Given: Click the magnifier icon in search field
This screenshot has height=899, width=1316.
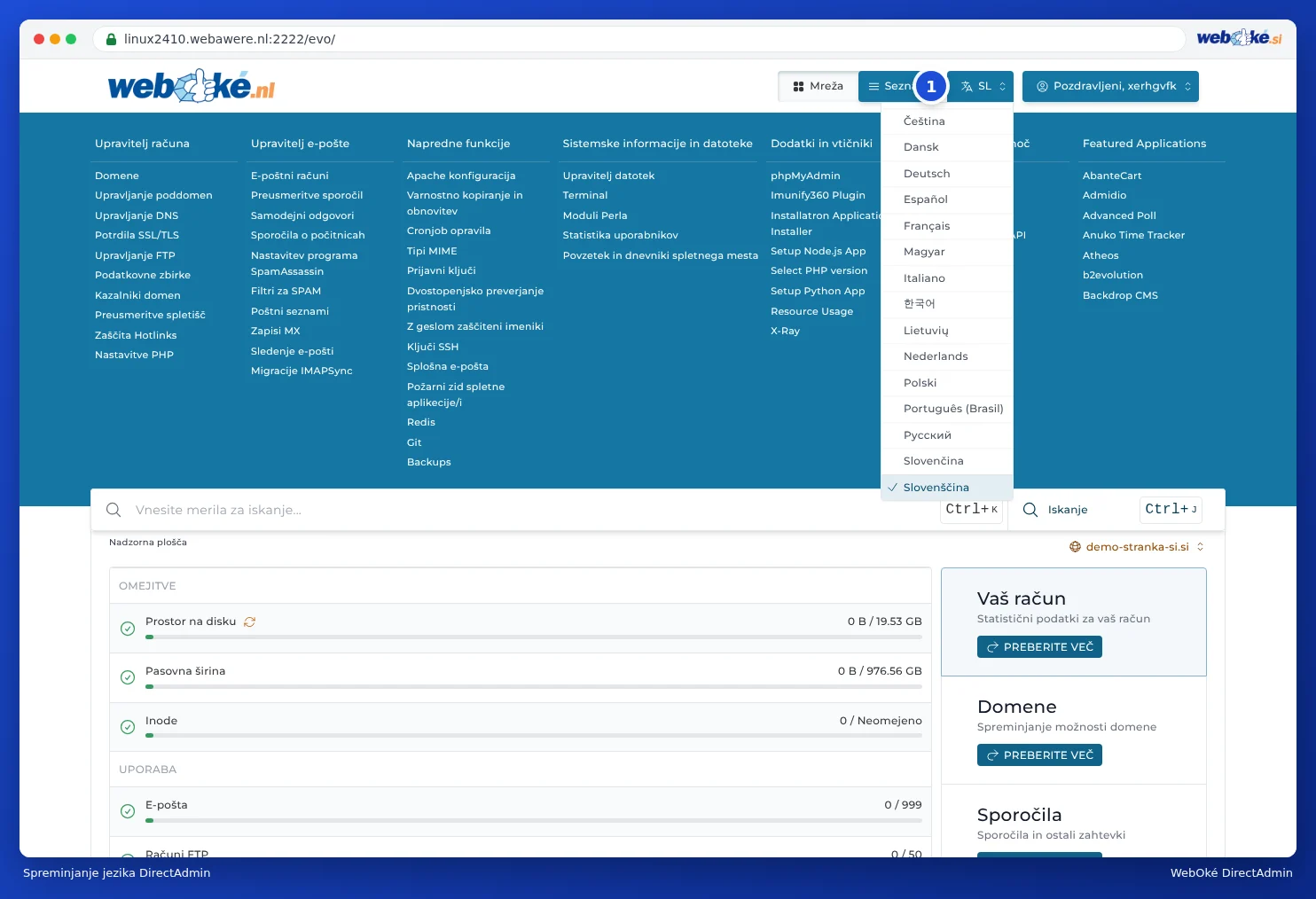Looking at the screenshot, I should (114, 510).
